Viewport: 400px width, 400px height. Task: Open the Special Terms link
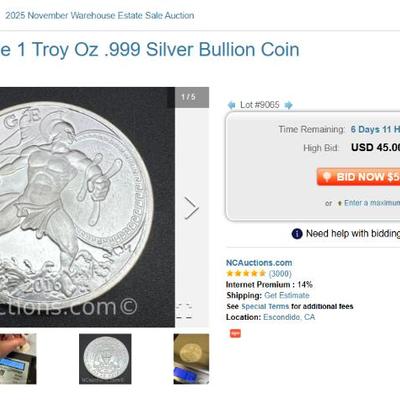[x=265, y=306]
